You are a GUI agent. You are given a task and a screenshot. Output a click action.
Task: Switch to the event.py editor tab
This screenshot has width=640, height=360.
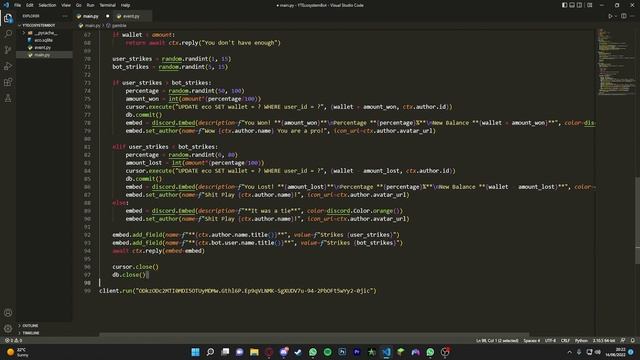[131, 16]
